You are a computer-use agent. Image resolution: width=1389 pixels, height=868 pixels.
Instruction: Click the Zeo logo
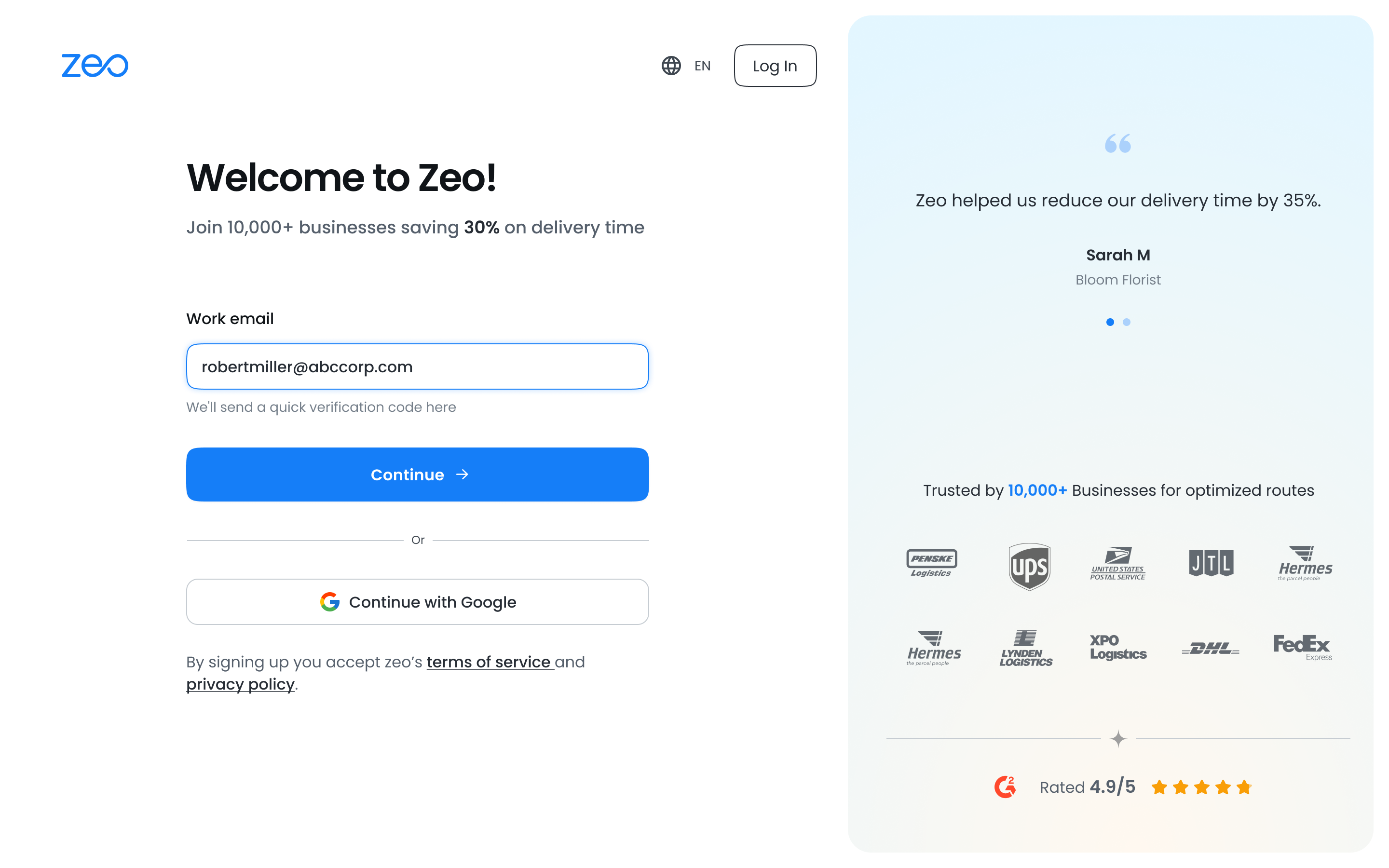tap(95, 66)
